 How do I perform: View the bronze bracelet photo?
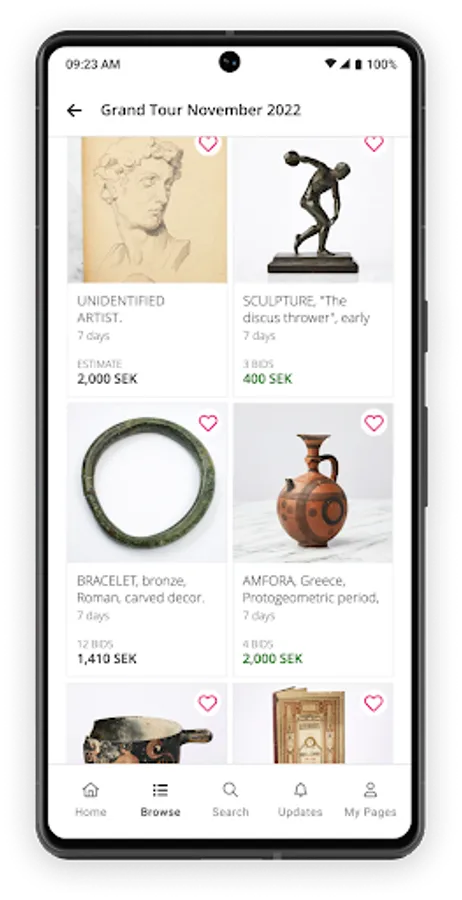click(147, 483)
